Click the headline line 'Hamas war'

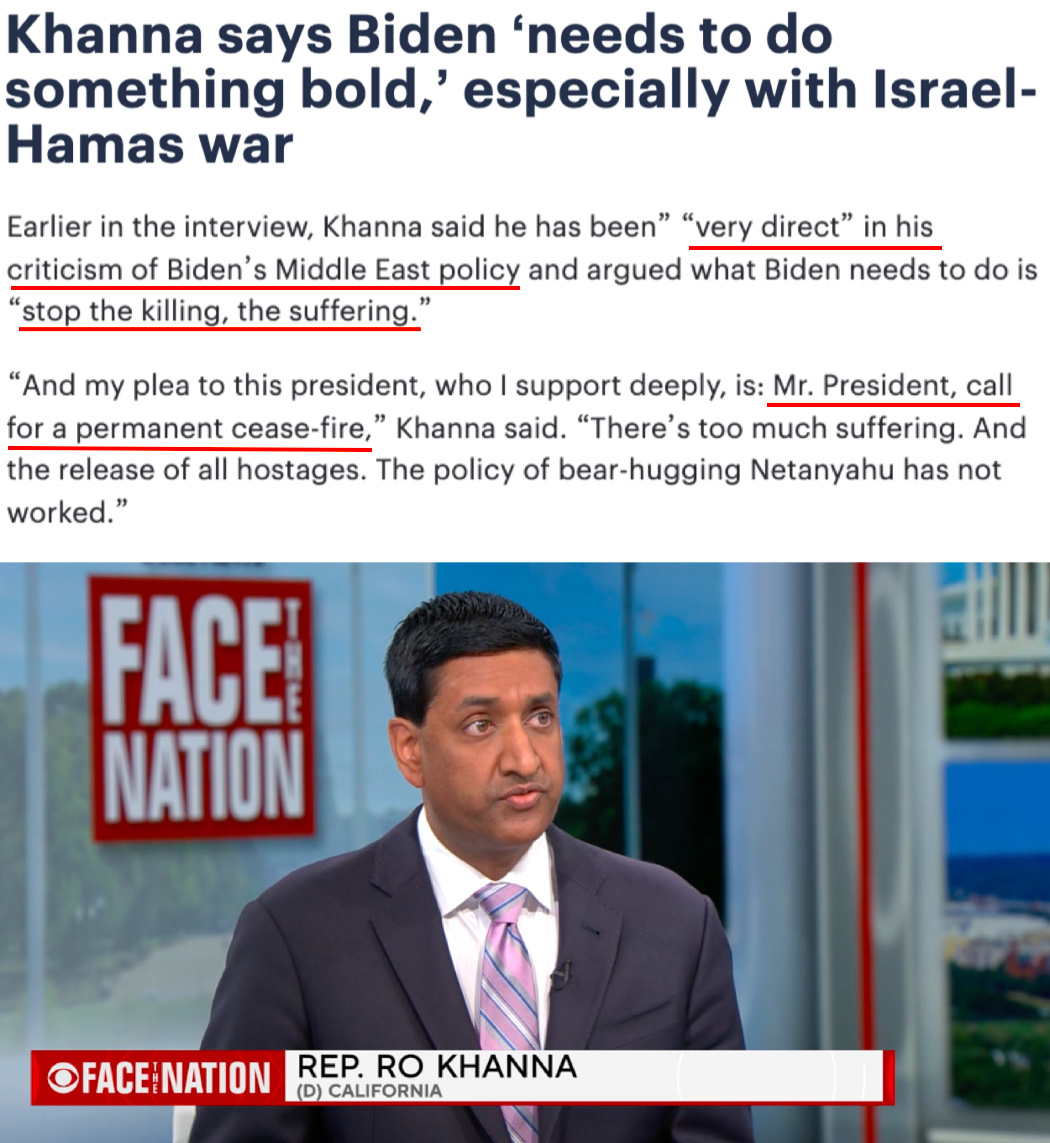149,144
